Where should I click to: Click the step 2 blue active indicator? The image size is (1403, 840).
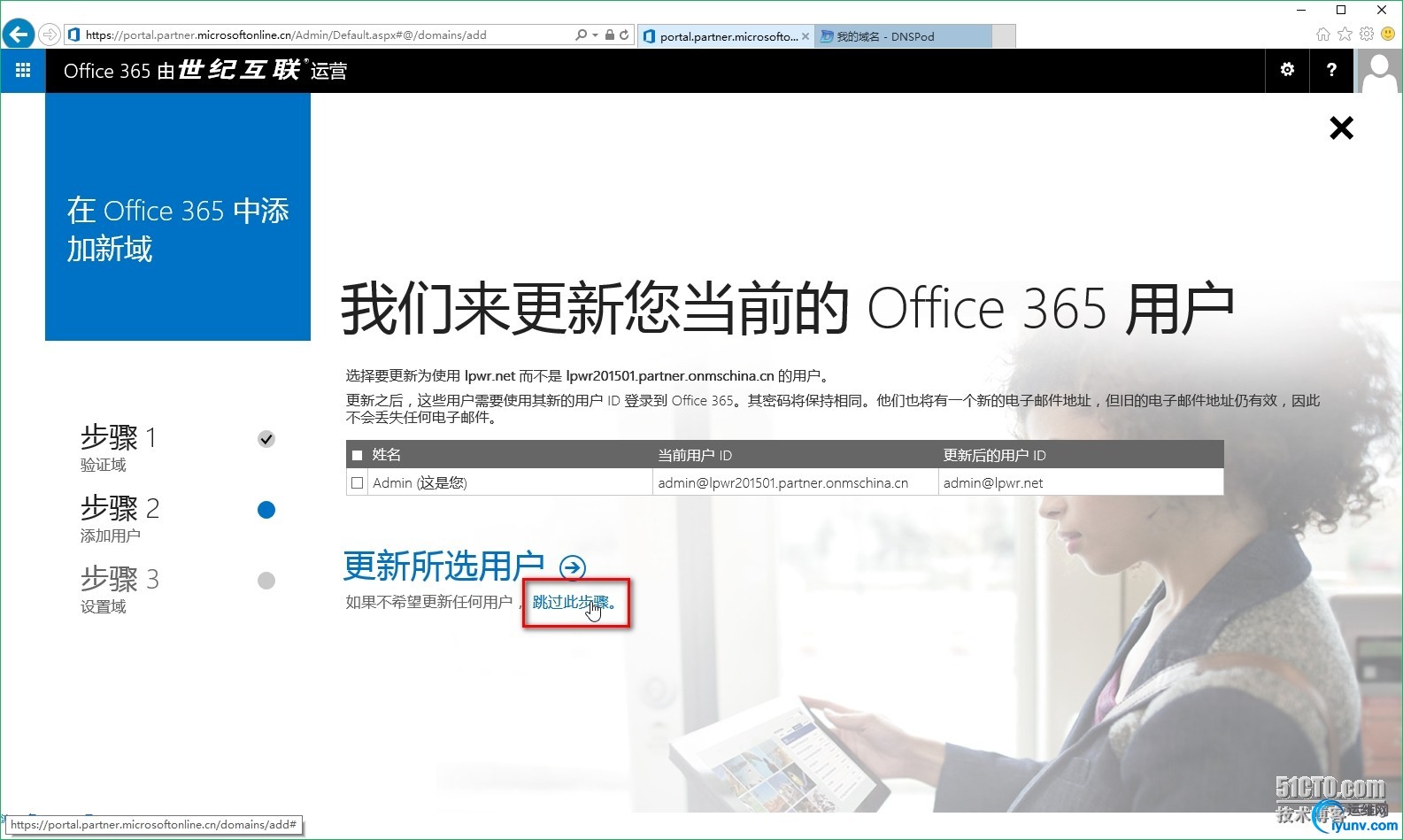pos(266,510)
